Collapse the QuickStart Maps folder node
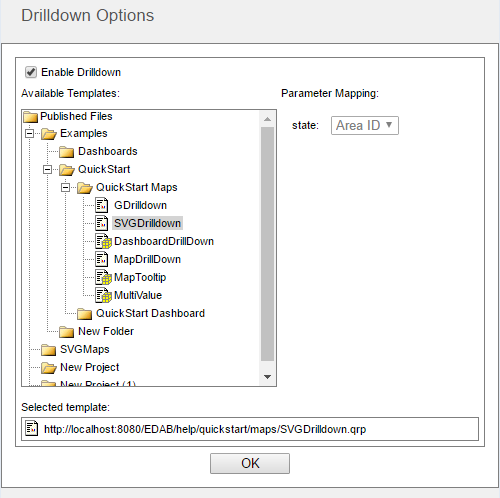Viewport: 500px width, 498px height. 65,188
